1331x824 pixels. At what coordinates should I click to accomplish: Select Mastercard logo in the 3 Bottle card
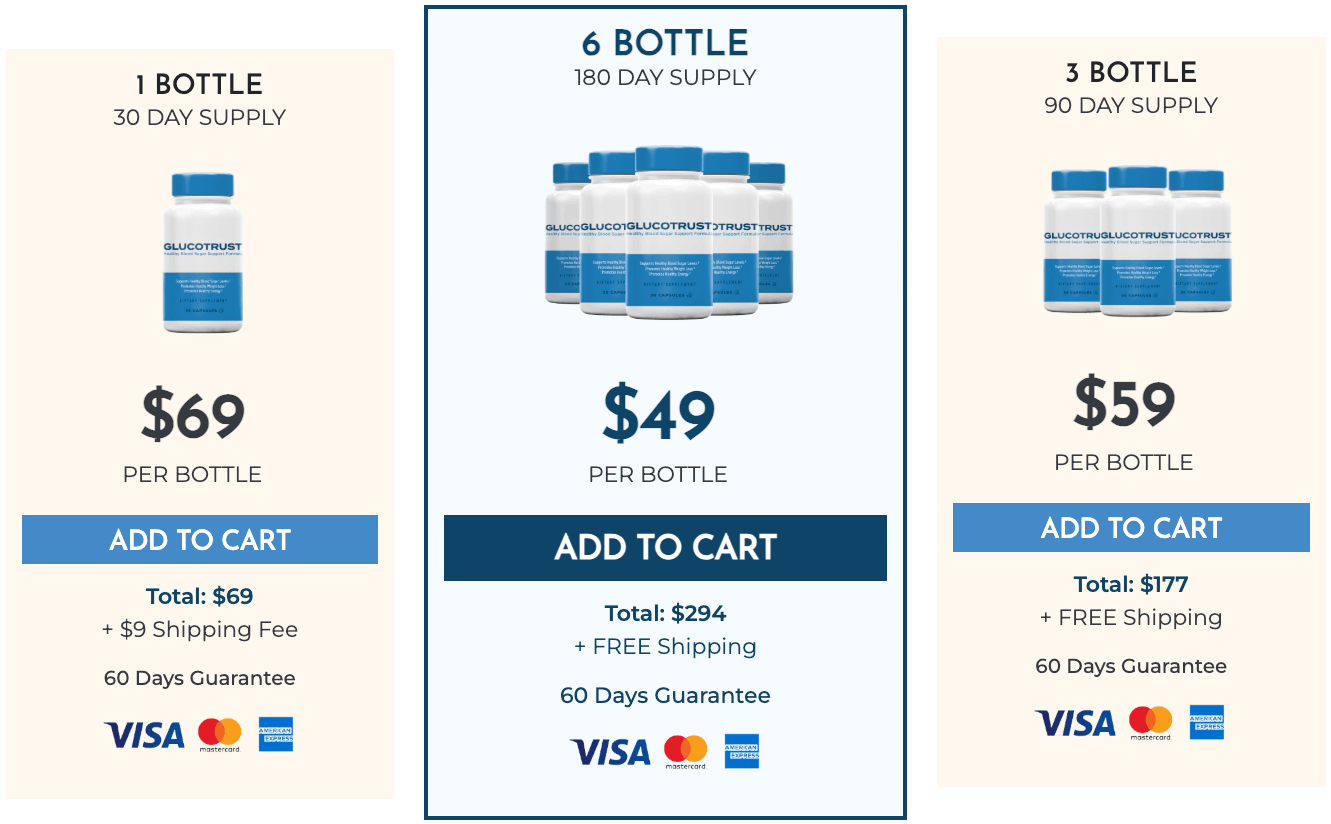pyautogui.click(x=1151, y=723)
